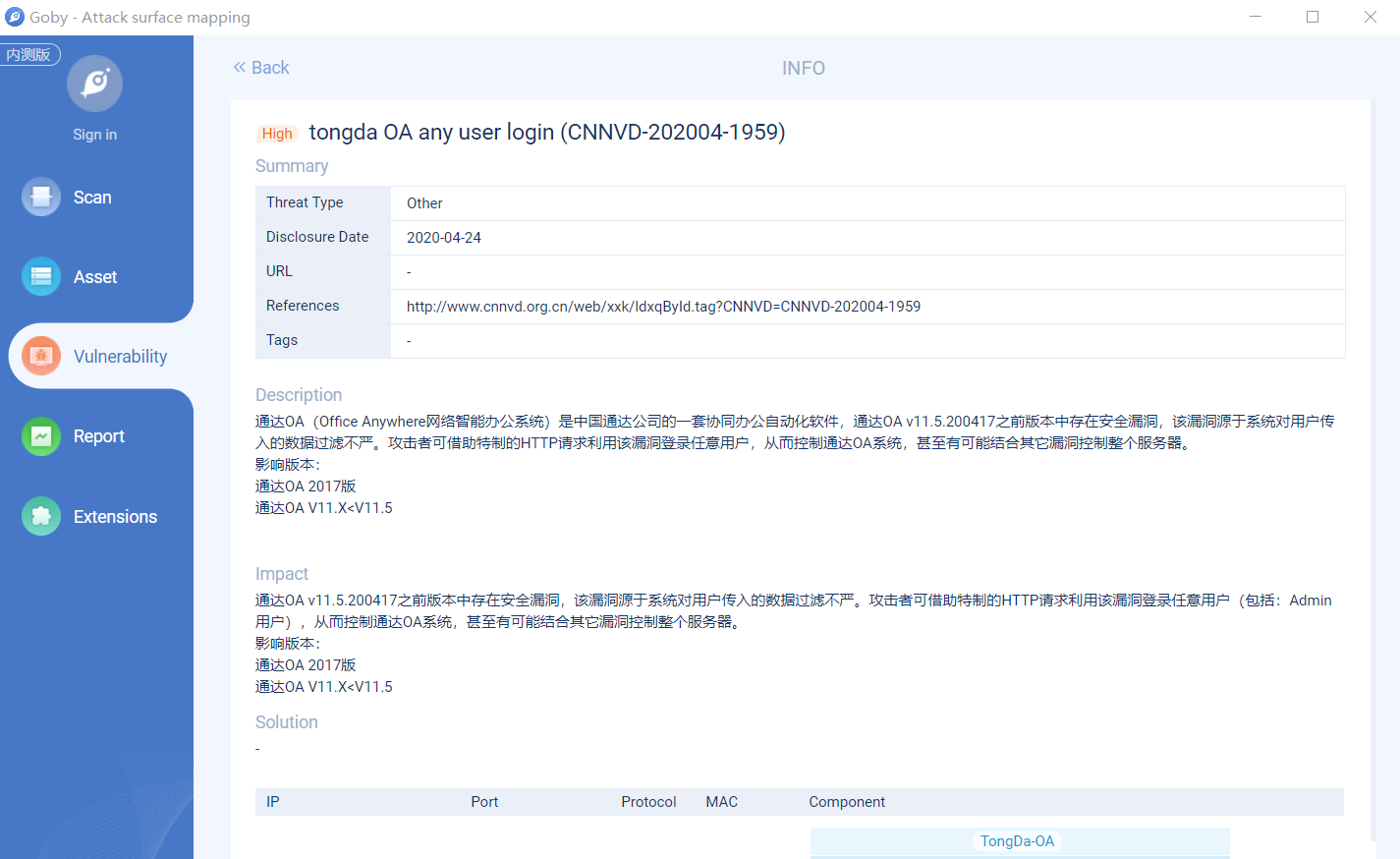The height and width of the screenshot is (859, 1400).
Task: Select the TongDa-OA component button
Action: point(1018,841)
